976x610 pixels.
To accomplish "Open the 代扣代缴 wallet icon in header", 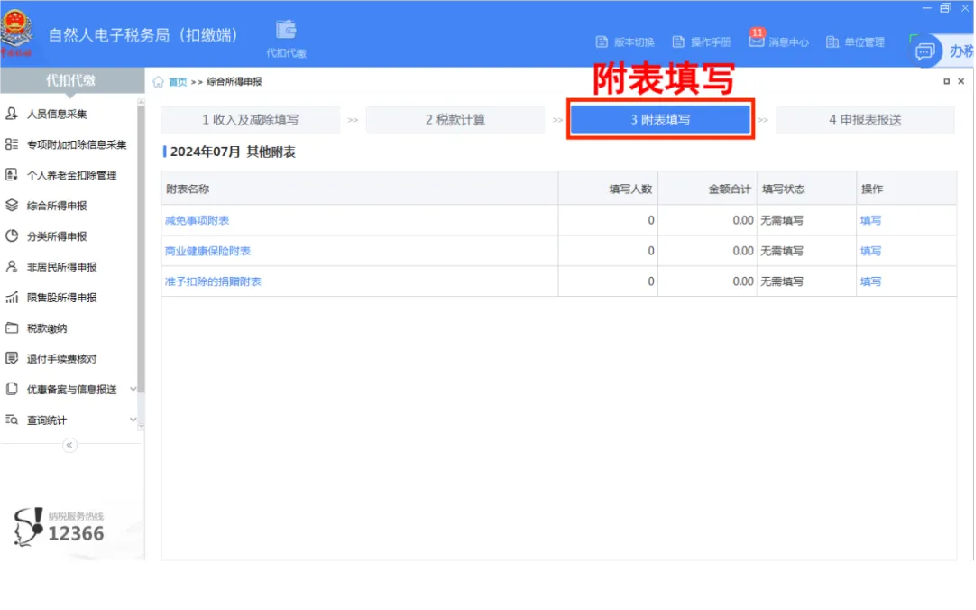I will pyautogui.click(x=286, y=29).
